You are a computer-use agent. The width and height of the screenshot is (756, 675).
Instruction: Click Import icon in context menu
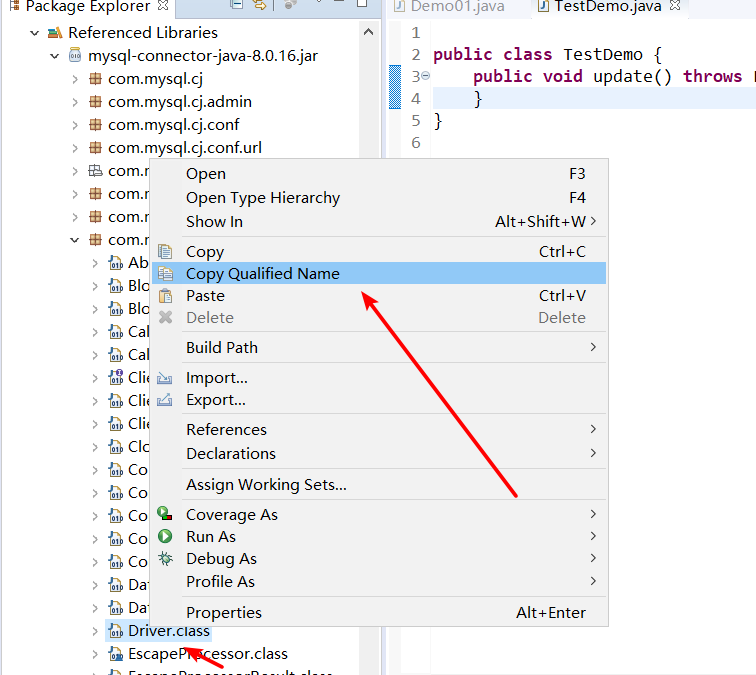pyautogui.click(x=164, y=378)
